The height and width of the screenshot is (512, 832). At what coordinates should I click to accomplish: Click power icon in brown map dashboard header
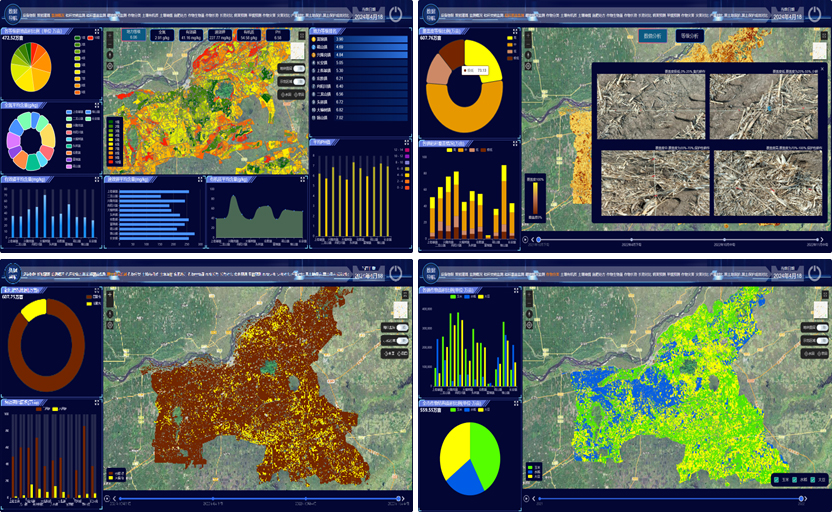[x=396, y=273]
